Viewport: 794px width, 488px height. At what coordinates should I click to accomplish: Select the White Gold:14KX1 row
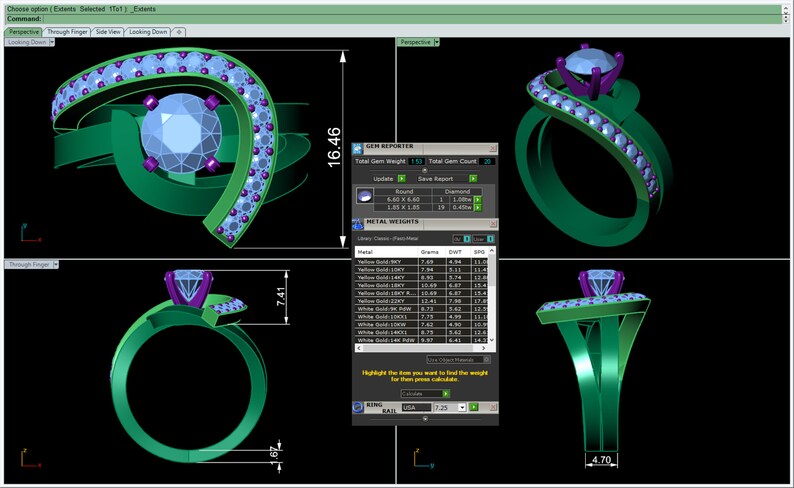422,333
